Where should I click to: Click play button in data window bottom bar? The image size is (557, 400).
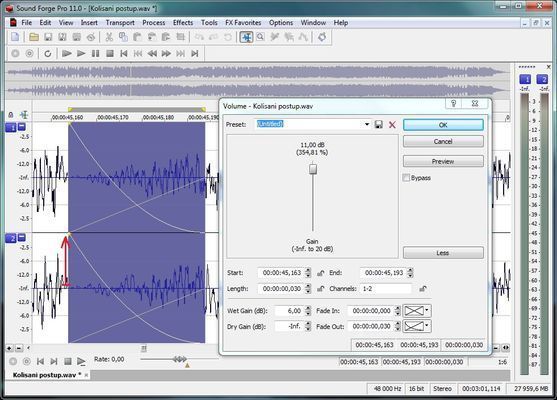[x=81, y=362]
